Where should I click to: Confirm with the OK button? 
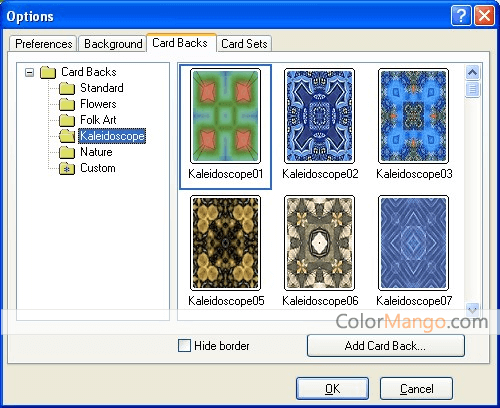332,388
